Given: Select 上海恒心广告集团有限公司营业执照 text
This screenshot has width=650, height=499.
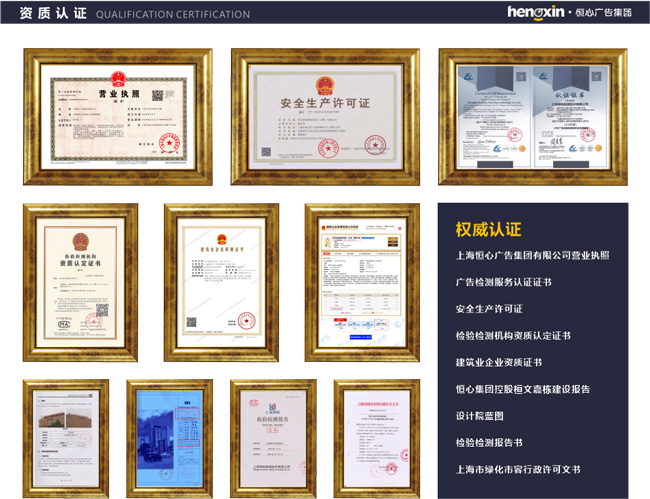Looking at the screenshot, I should (533, 255).
